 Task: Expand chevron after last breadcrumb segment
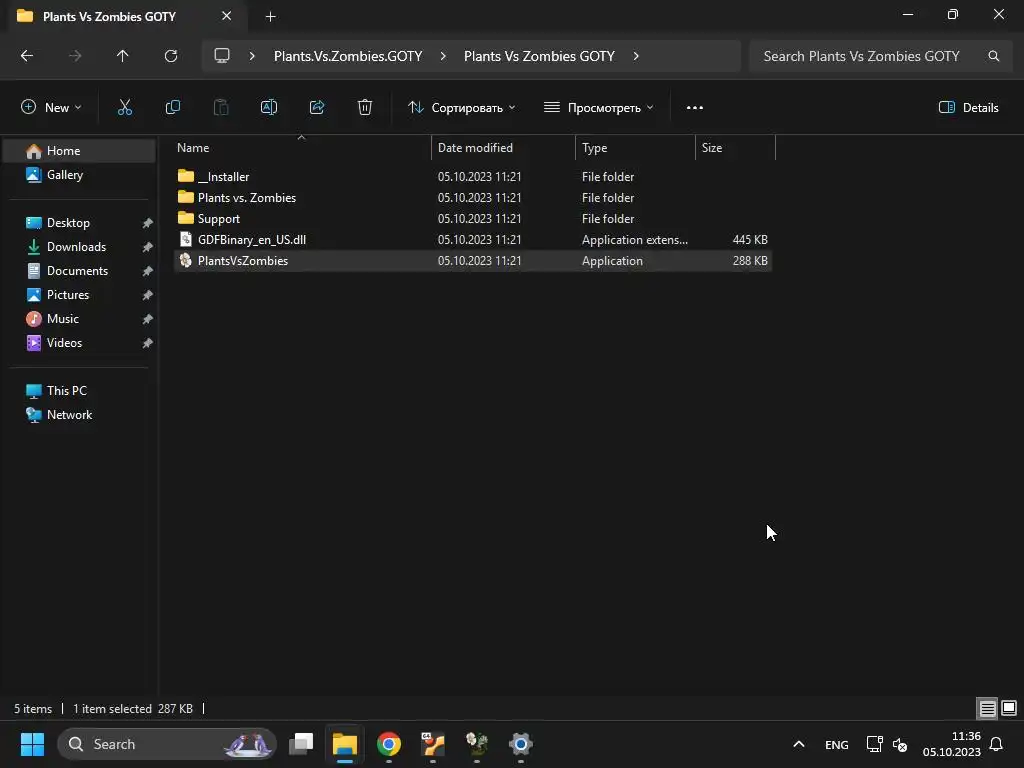[x=636, y=56]
